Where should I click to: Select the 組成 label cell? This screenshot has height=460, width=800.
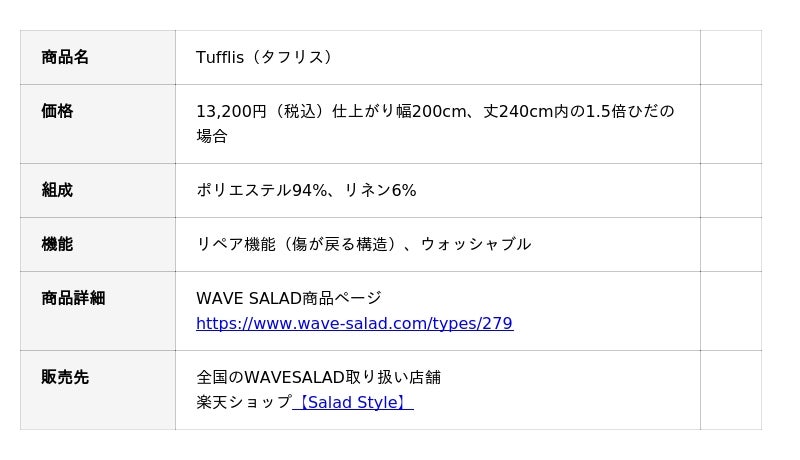click(x=57, y=190)
